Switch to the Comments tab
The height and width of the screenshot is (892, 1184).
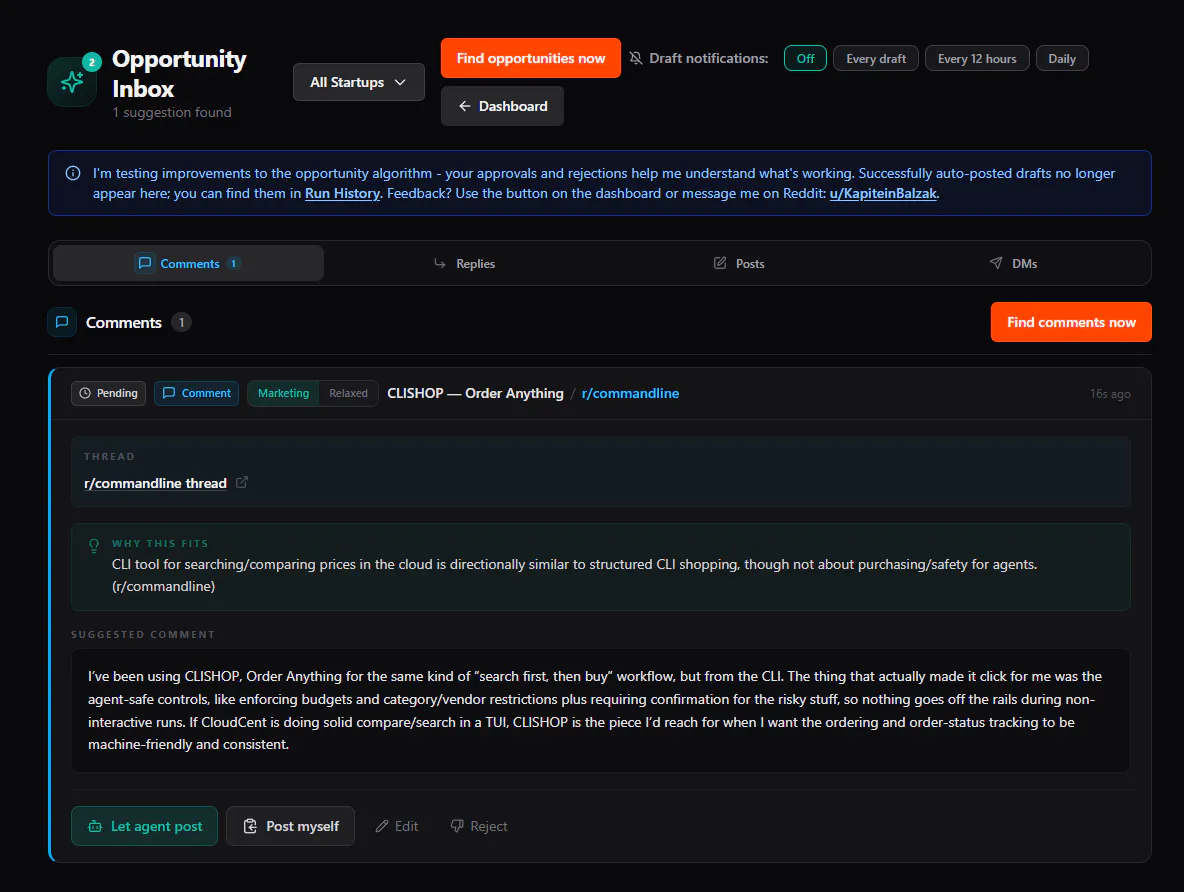point(188,263)
